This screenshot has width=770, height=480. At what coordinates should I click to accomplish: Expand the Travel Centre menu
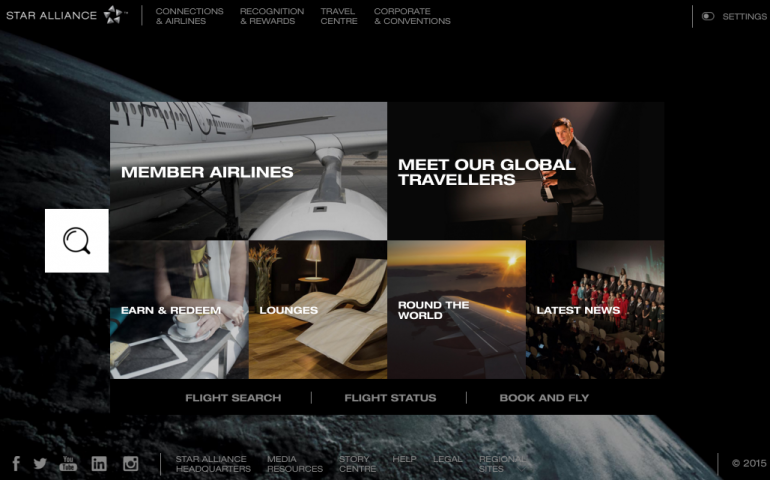click(339, 16)
